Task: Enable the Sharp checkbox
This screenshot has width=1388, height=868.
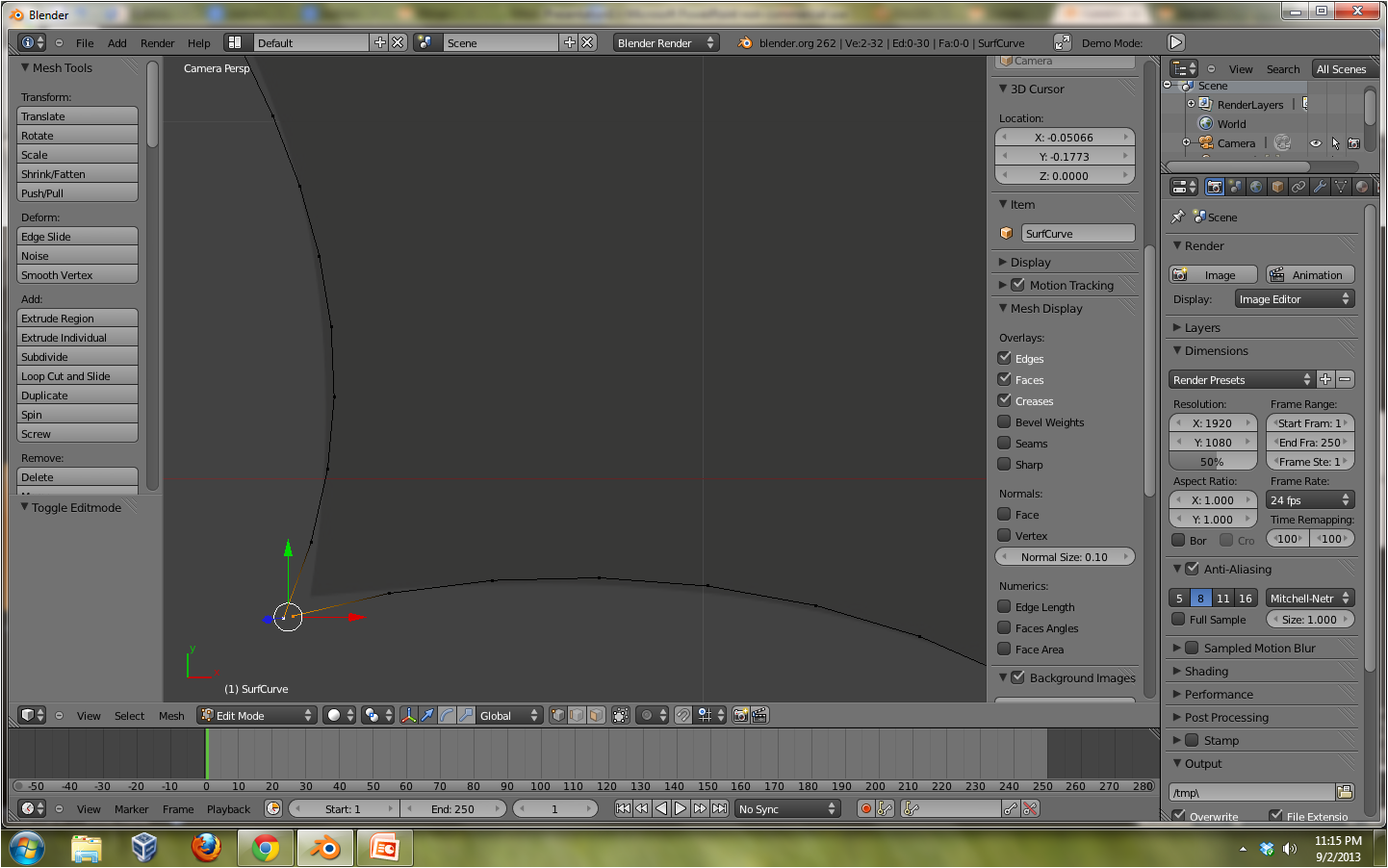Action: (x=1004, y=464)
